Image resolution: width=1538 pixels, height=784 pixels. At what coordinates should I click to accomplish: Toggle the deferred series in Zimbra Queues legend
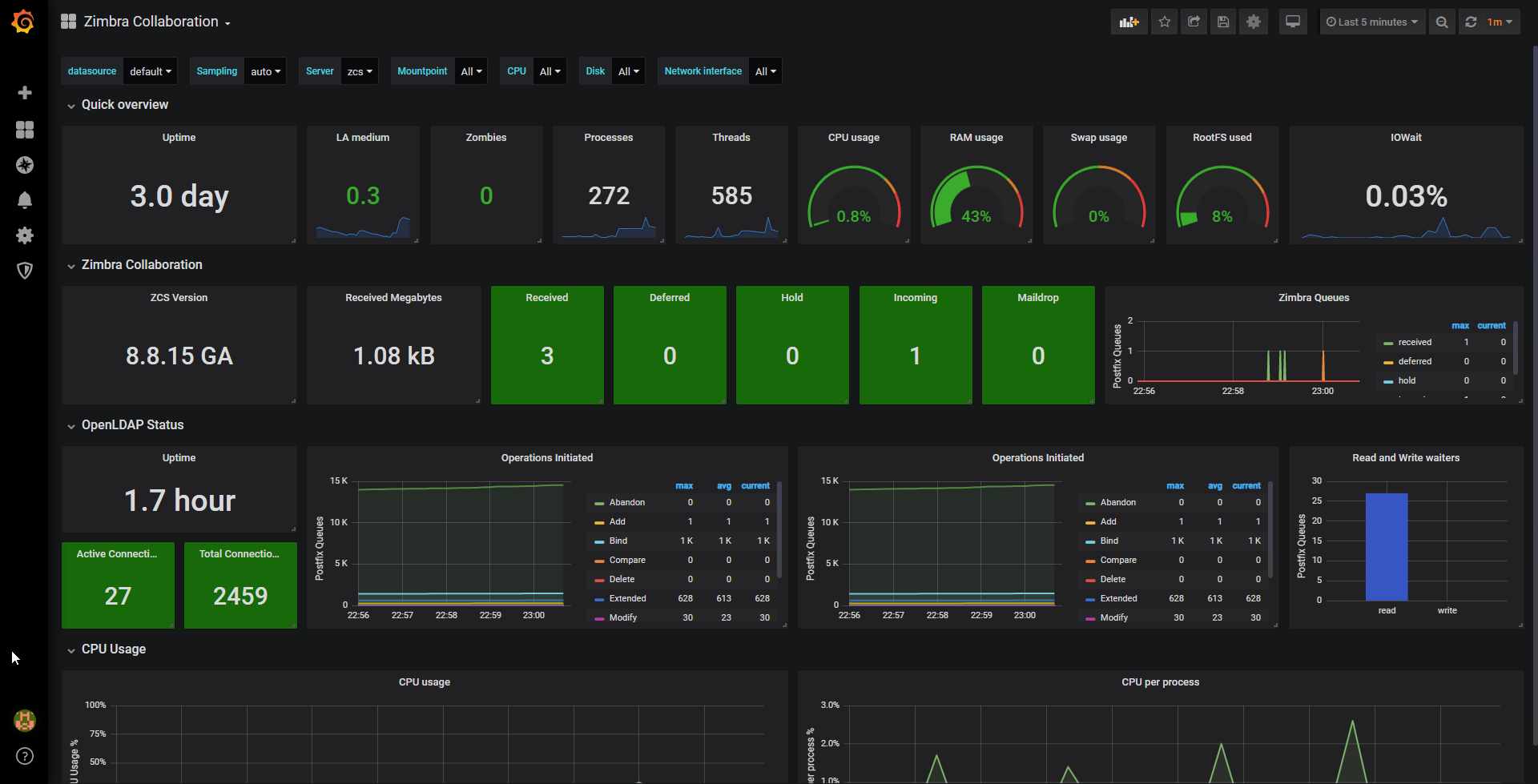point(1415,361)
